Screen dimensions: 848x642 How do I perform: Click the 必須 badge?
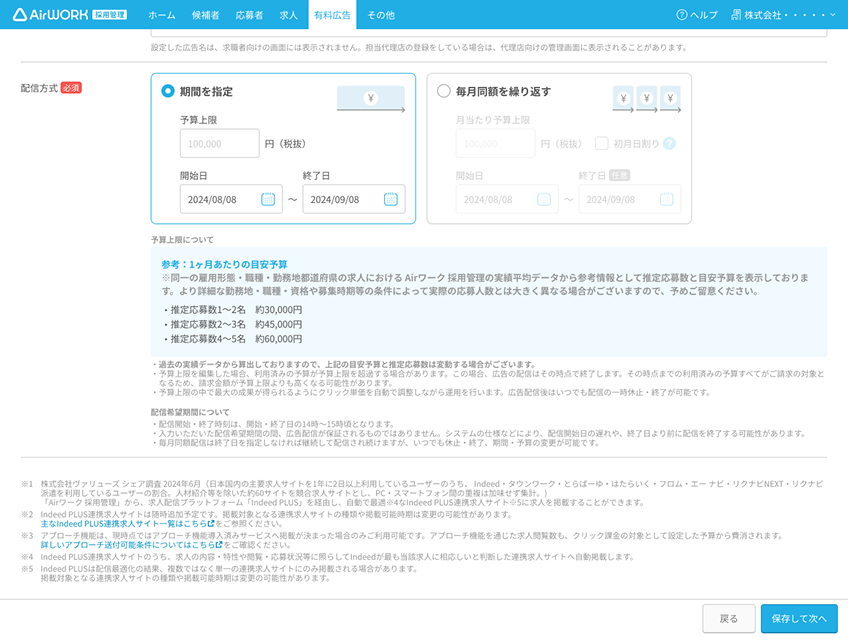[71, 88]
